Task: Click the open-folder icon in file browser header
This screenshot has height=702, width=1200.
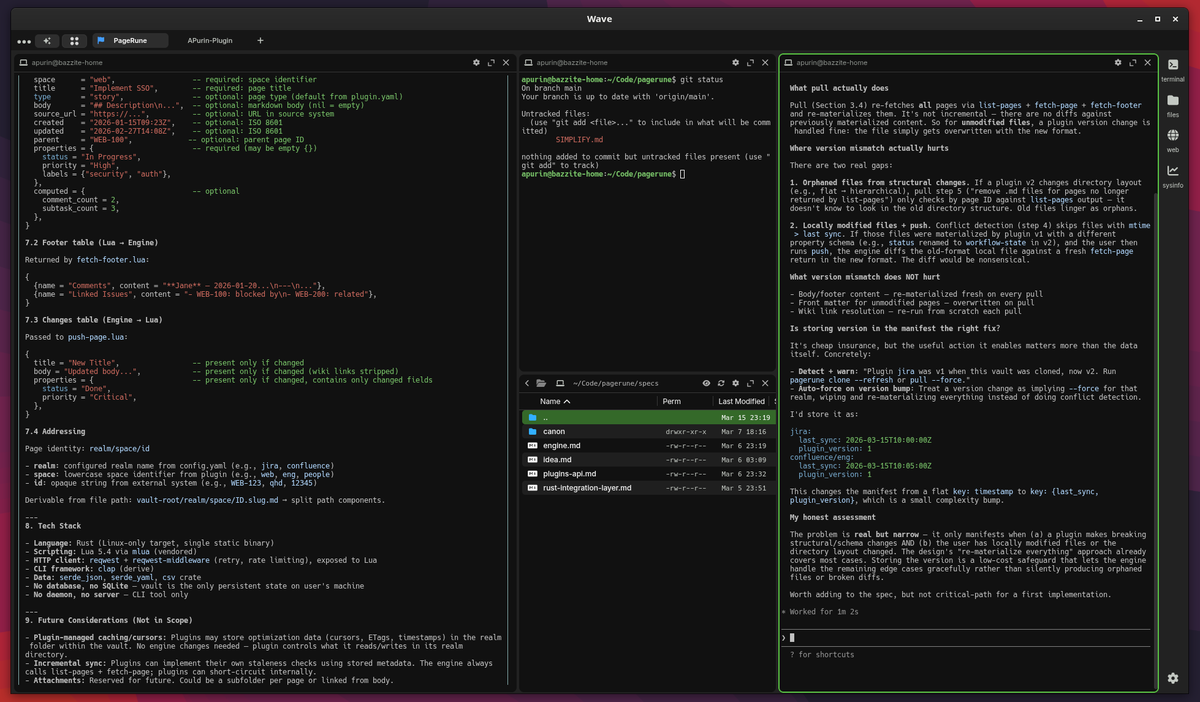Action: [x=541, y=383]
